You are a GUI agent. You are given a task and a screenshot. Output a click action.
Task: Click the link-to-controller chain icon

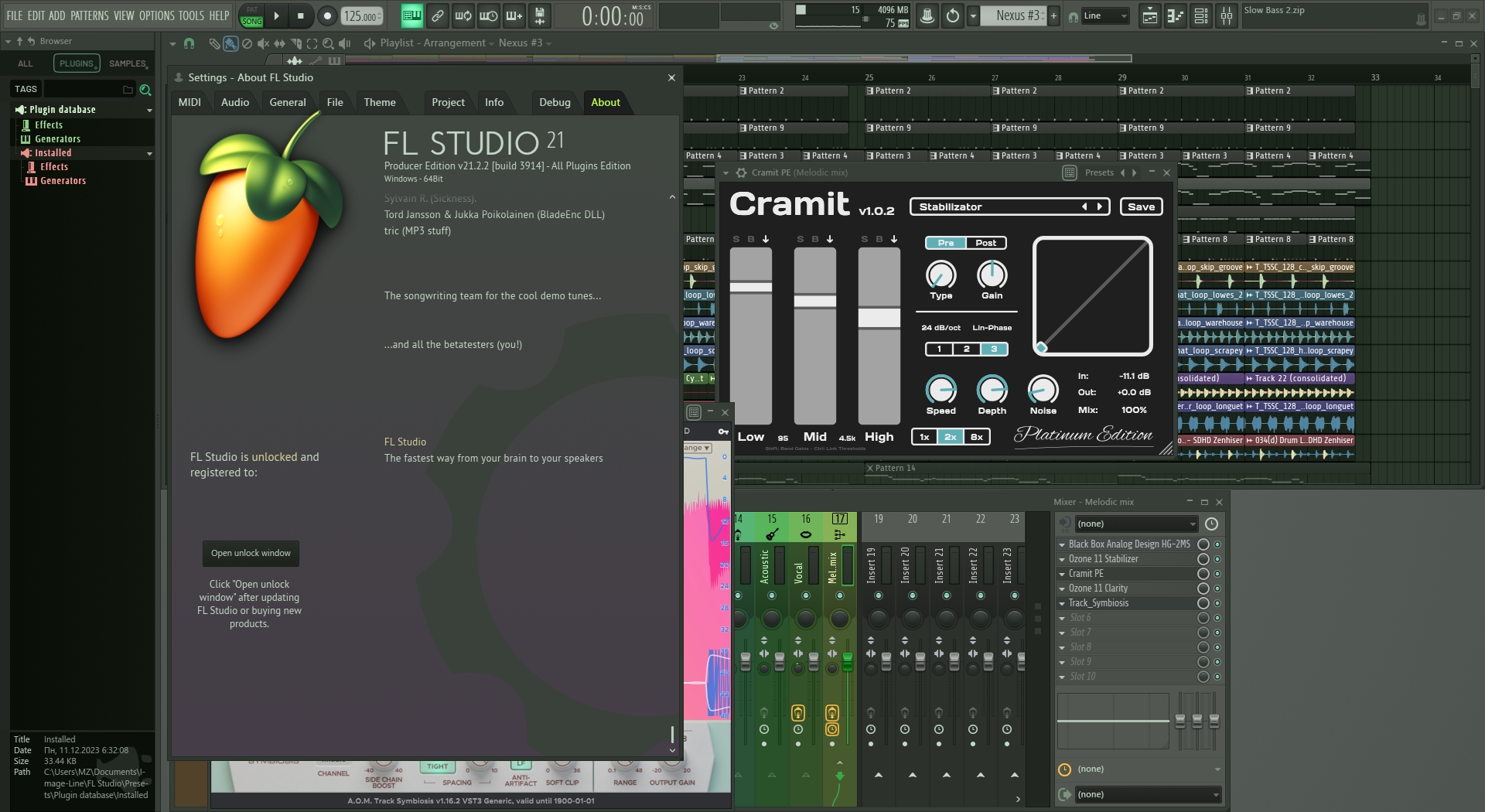(438, 15)
